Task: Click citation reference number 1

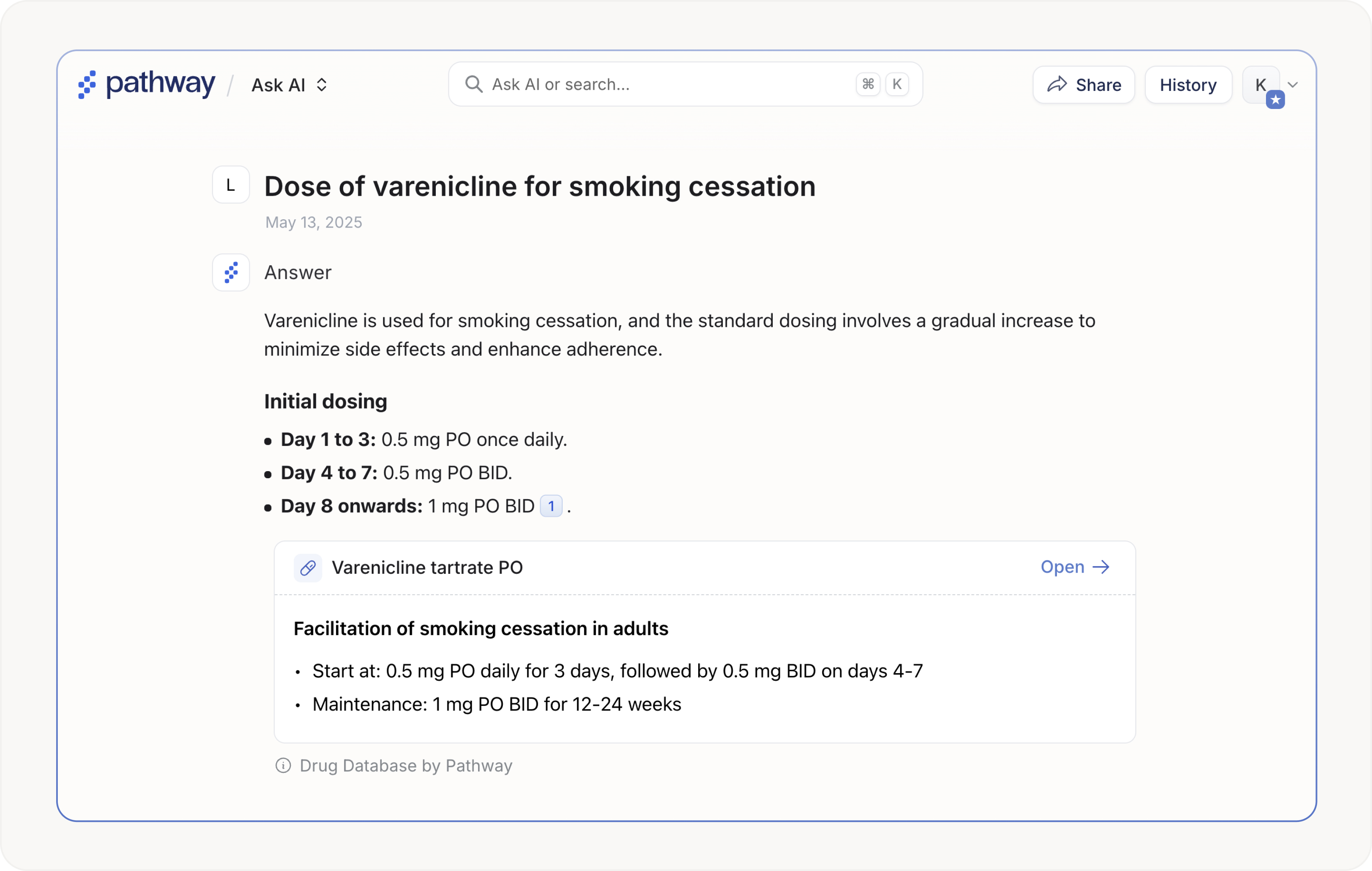Action: coord(551,506)
